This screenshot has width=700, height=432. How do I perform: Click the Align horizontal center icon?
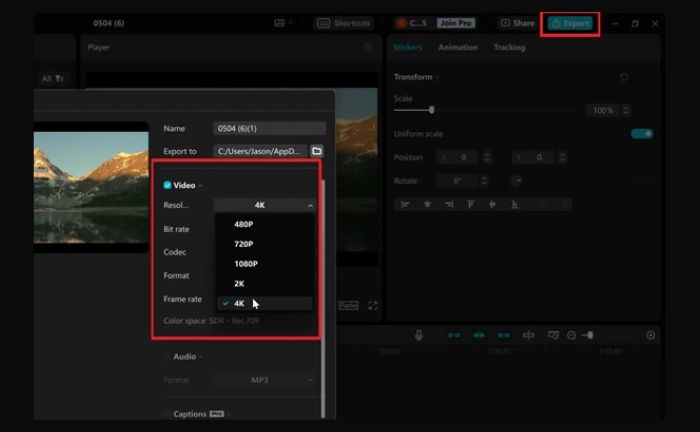[x=427, y=204]
